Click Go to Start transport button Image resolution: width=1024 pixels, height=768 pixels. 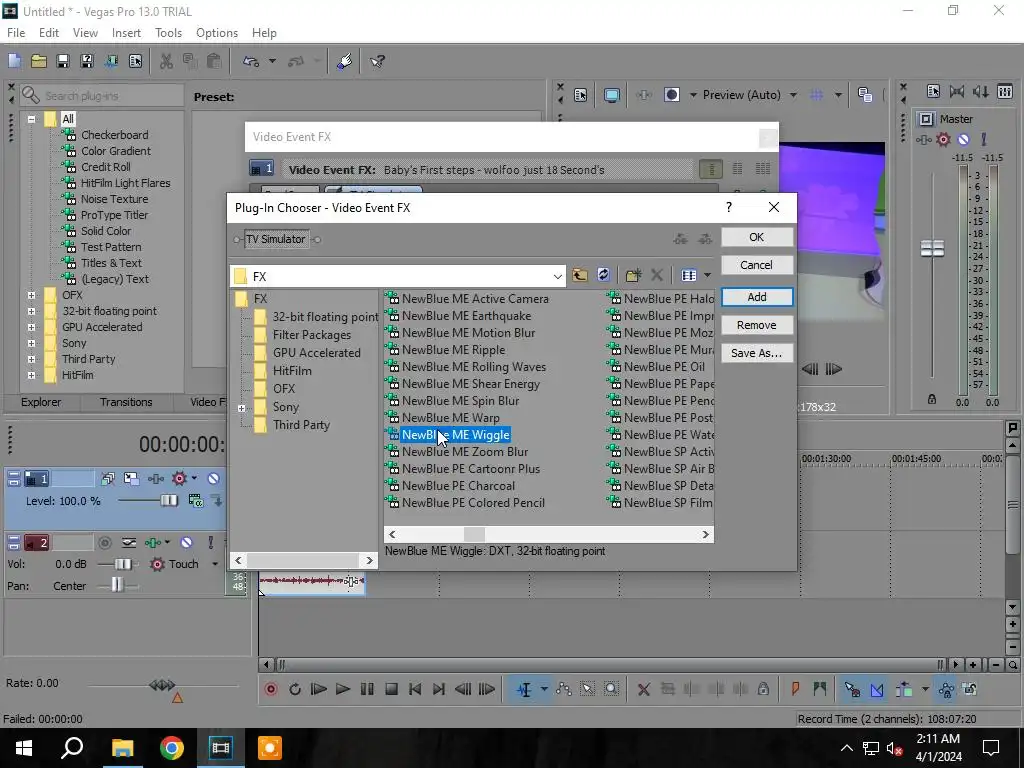(x=415, y=689)
